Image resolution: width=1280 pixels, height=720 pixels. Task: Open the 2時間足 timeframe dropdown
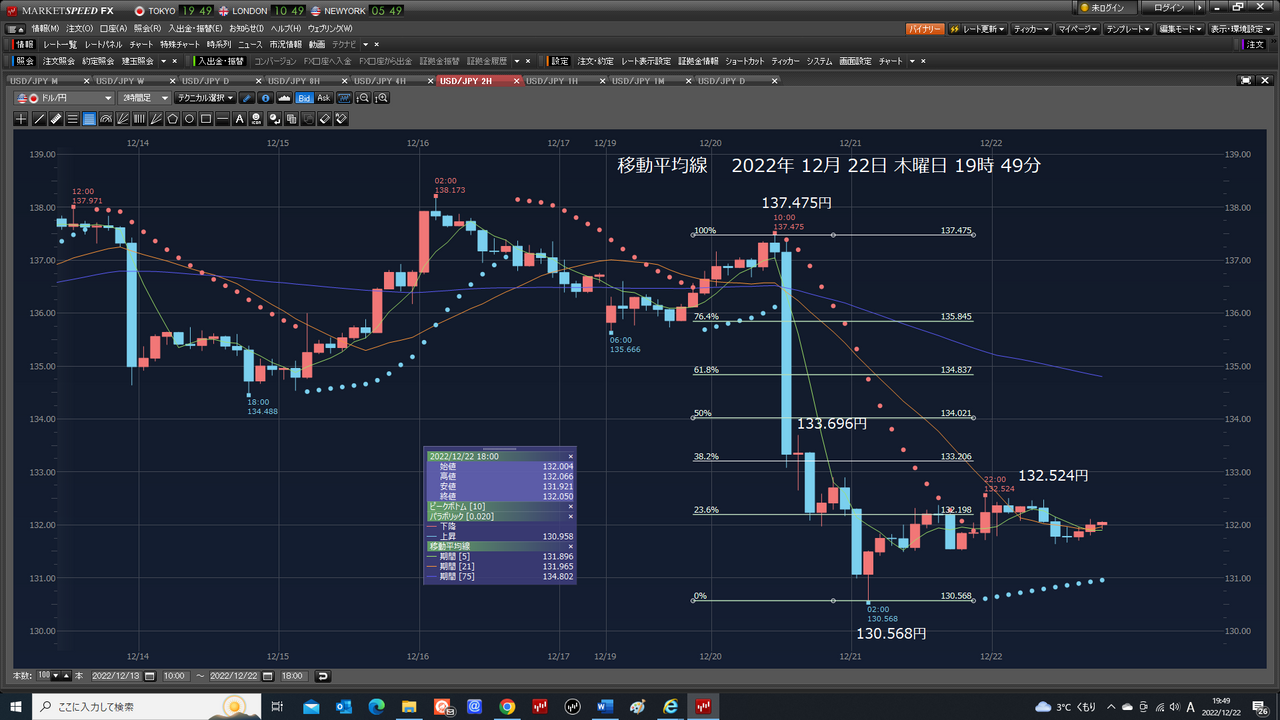144,98
